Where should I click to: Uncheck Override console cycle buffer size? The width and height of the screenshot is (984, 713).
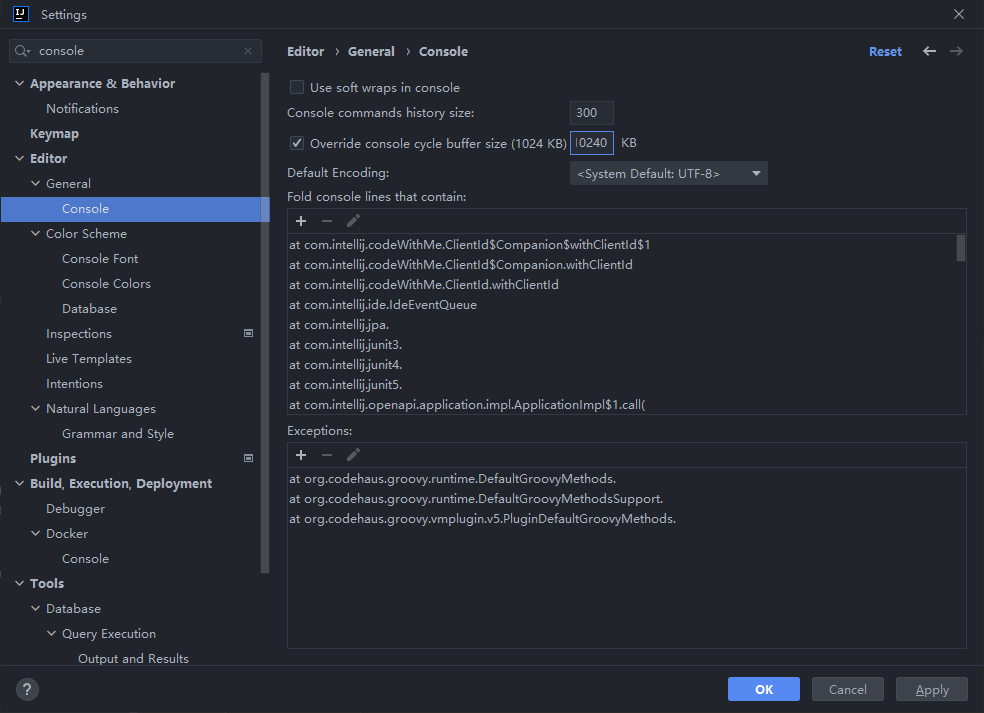[297, 143]
